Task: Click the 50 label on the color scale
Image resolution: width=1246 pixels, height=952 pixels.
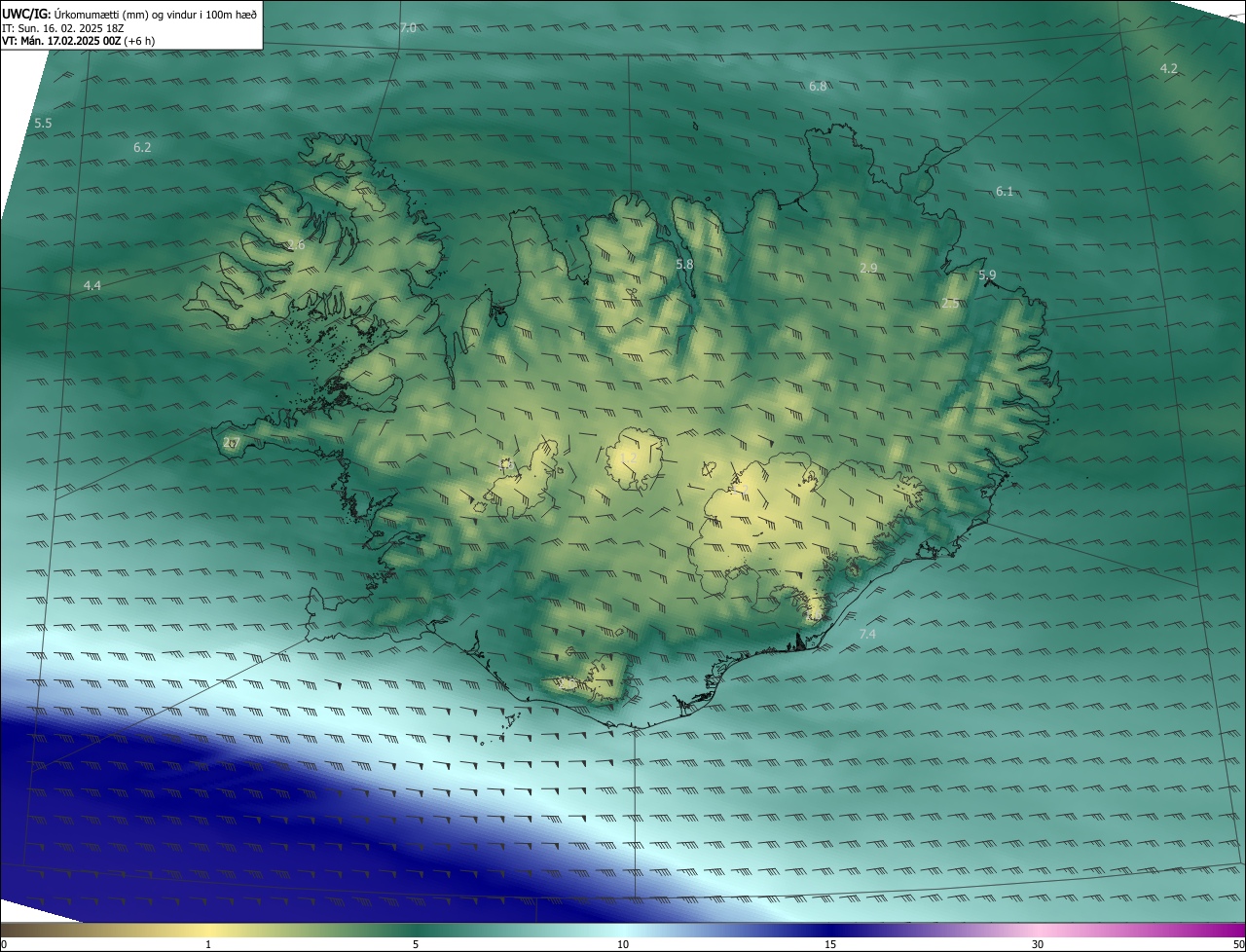Action: click(1238, 944)
